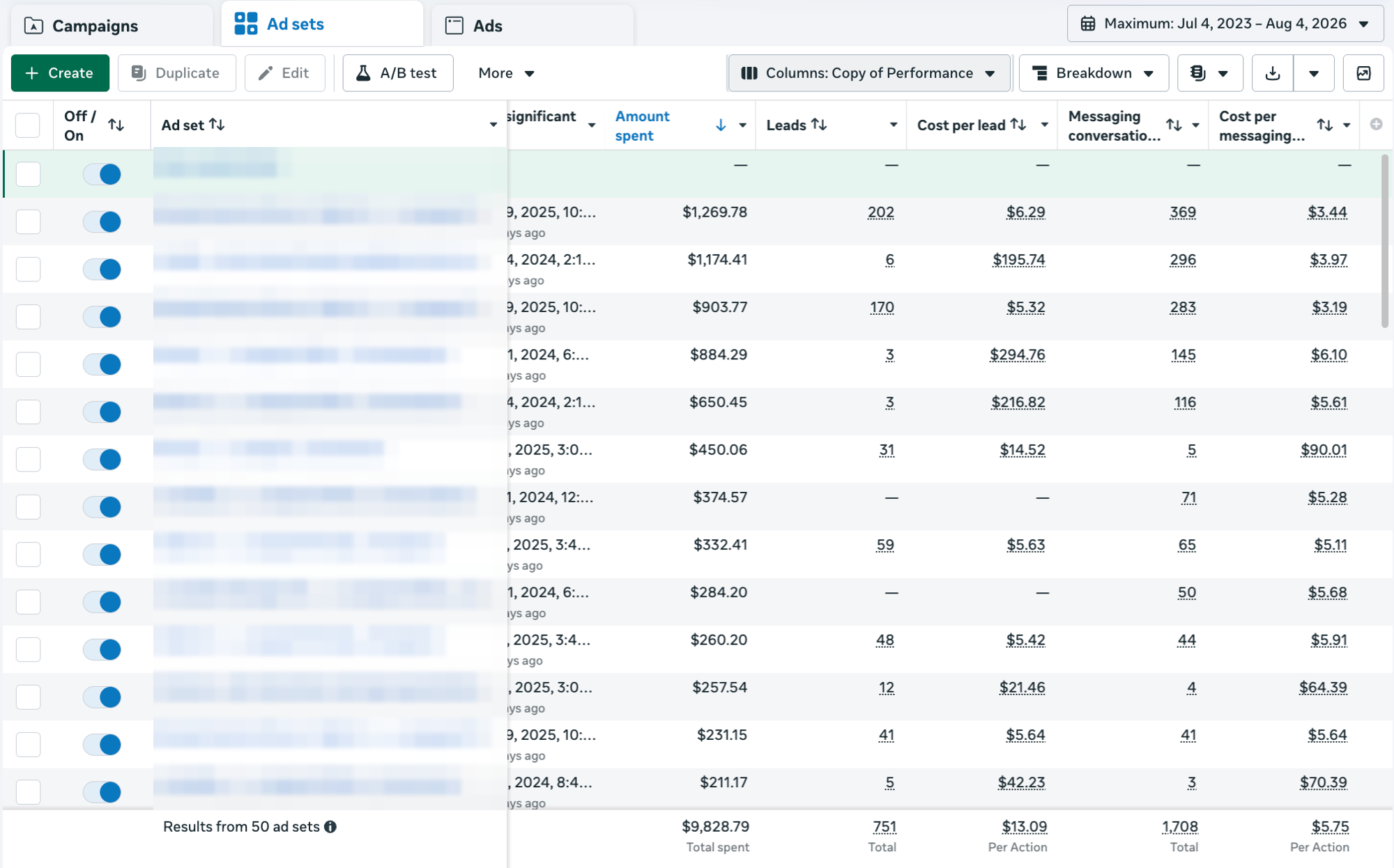Screen dimensions: 1394x868
Task: Click the vertical table scrollbar
Action: (1384, 240)
